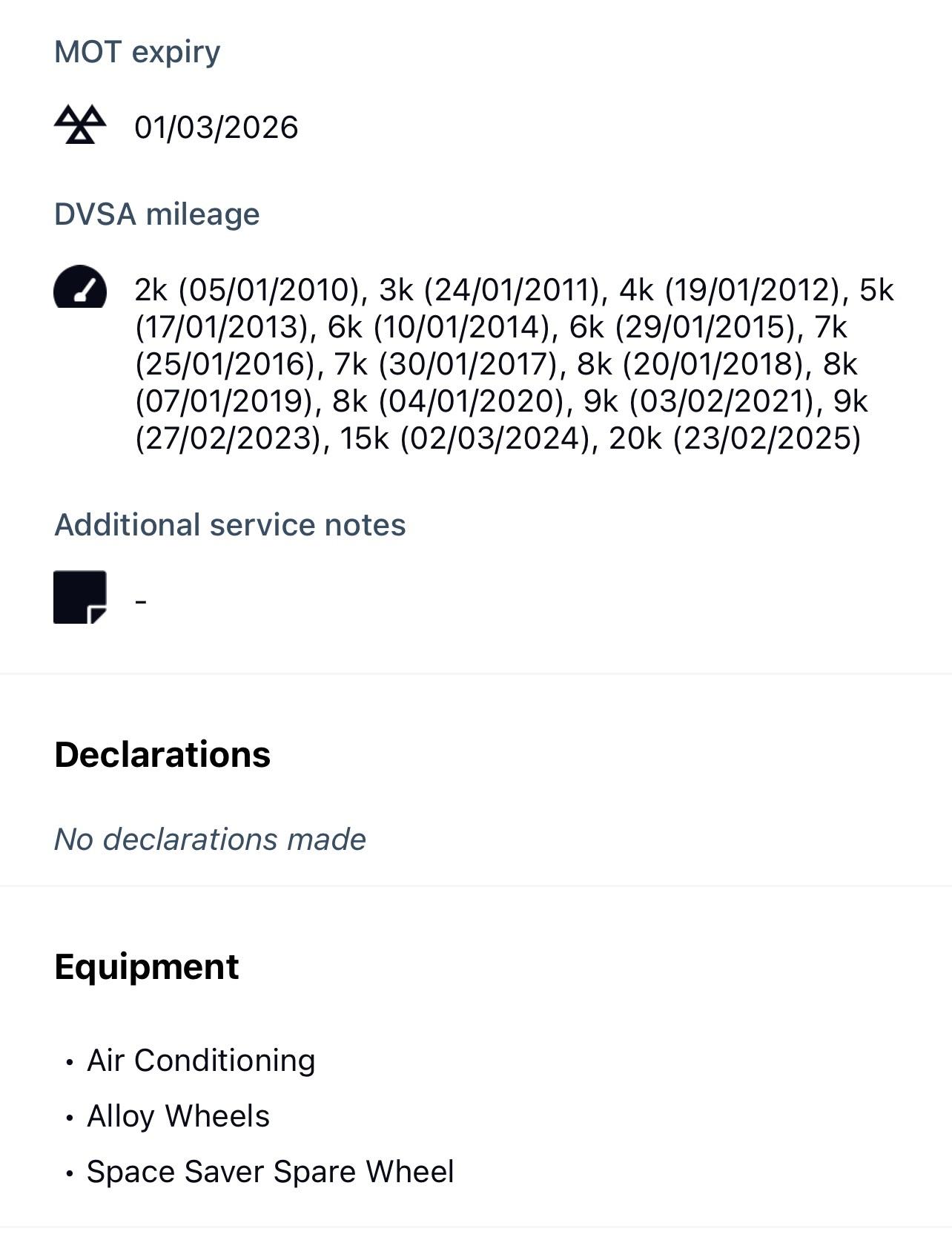Screen dimensions: 952x1243
Task: Click the bullet beside Air Conditioning
Action: coord(70,1062)
